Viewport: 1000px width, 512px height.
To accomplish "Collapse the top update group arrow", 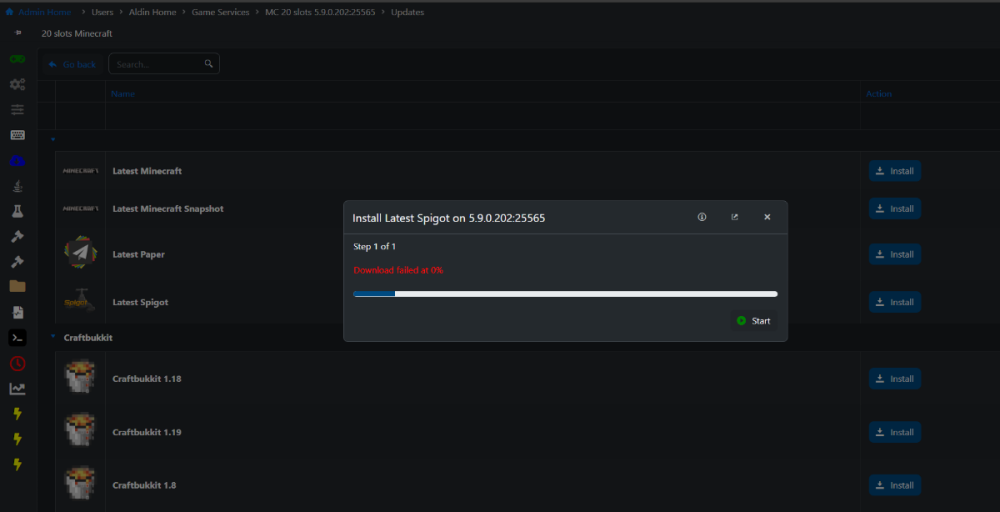I will pos(53,139).
